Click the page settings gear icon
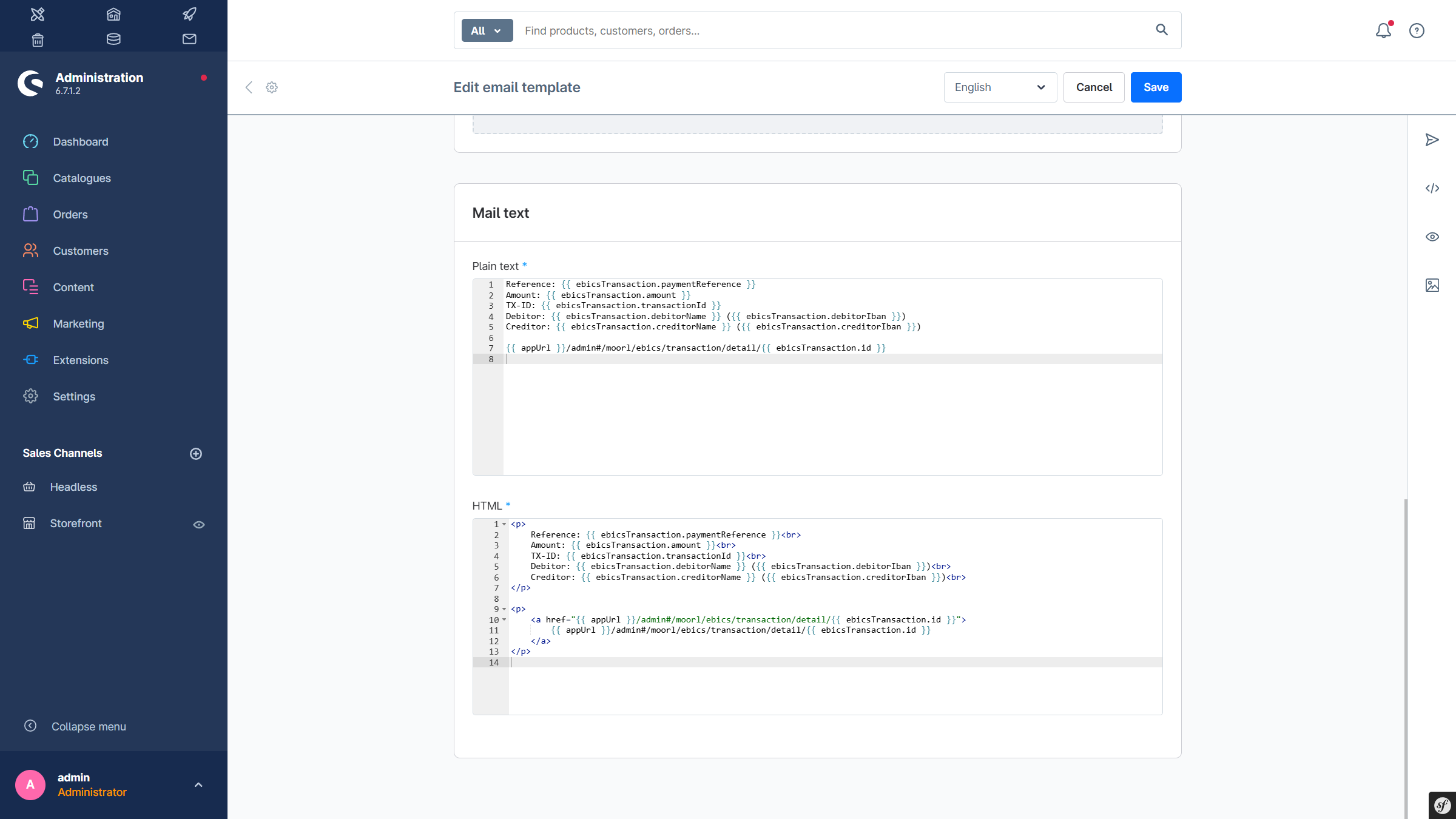This screenshot has width=1456, height=819. (272, 87)
